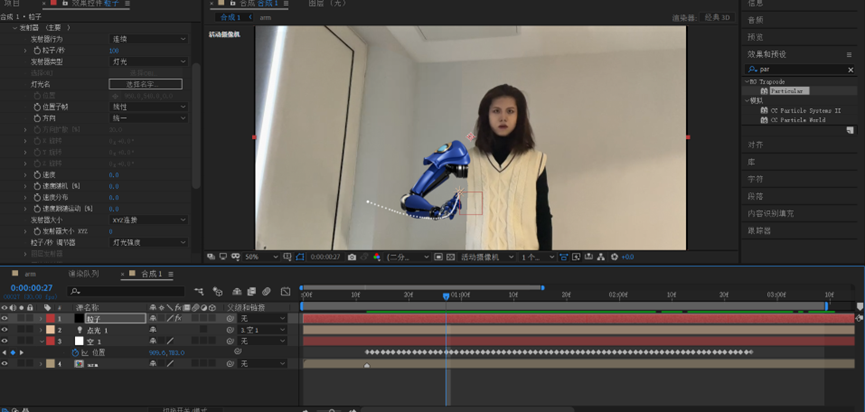
Task: Open the 项目 panel tab
Action: tap(12, 3)
